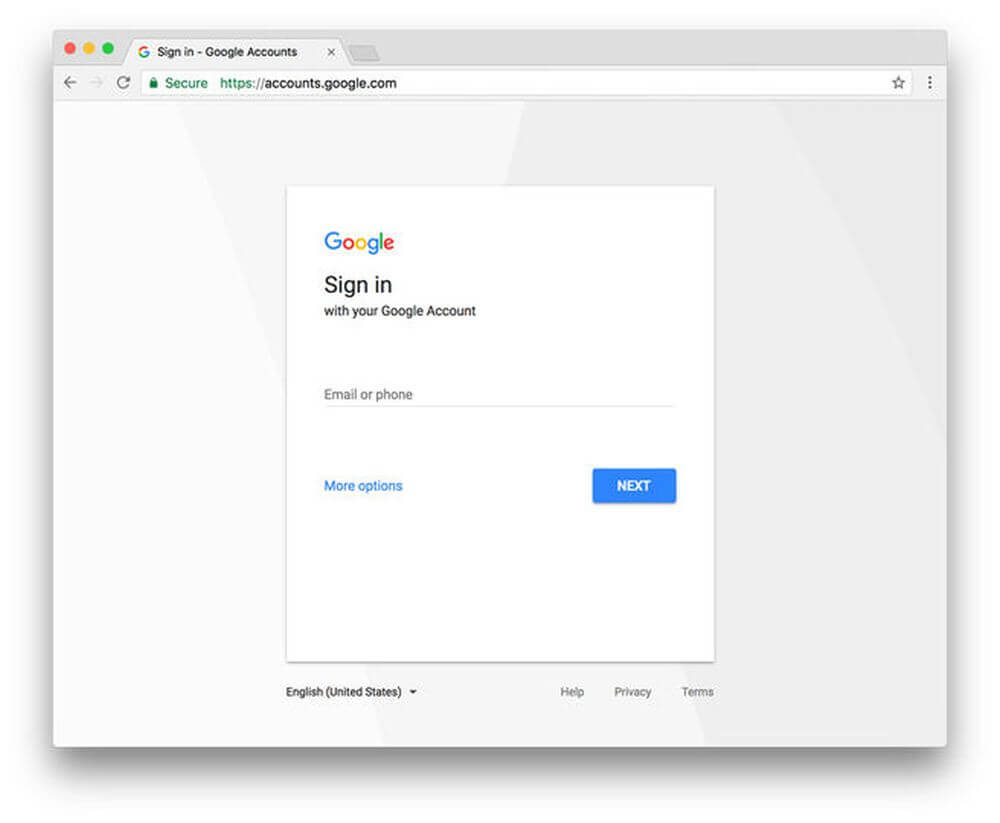Select the Sign in - Google Accounts tab
This screenshot has height=823, width=1000.
[227, 52]
